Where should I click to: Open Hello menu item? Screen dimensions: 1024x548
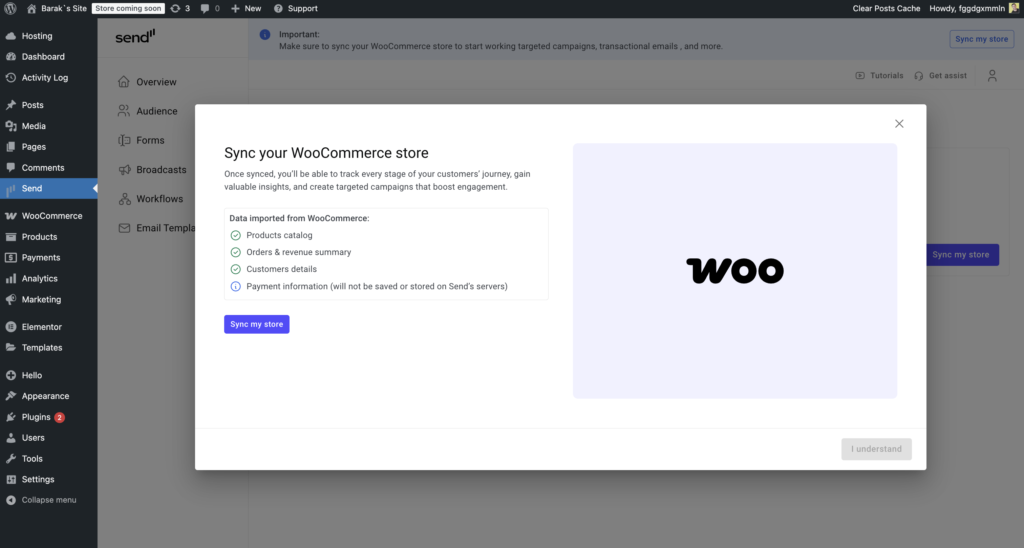pos(31,376)
